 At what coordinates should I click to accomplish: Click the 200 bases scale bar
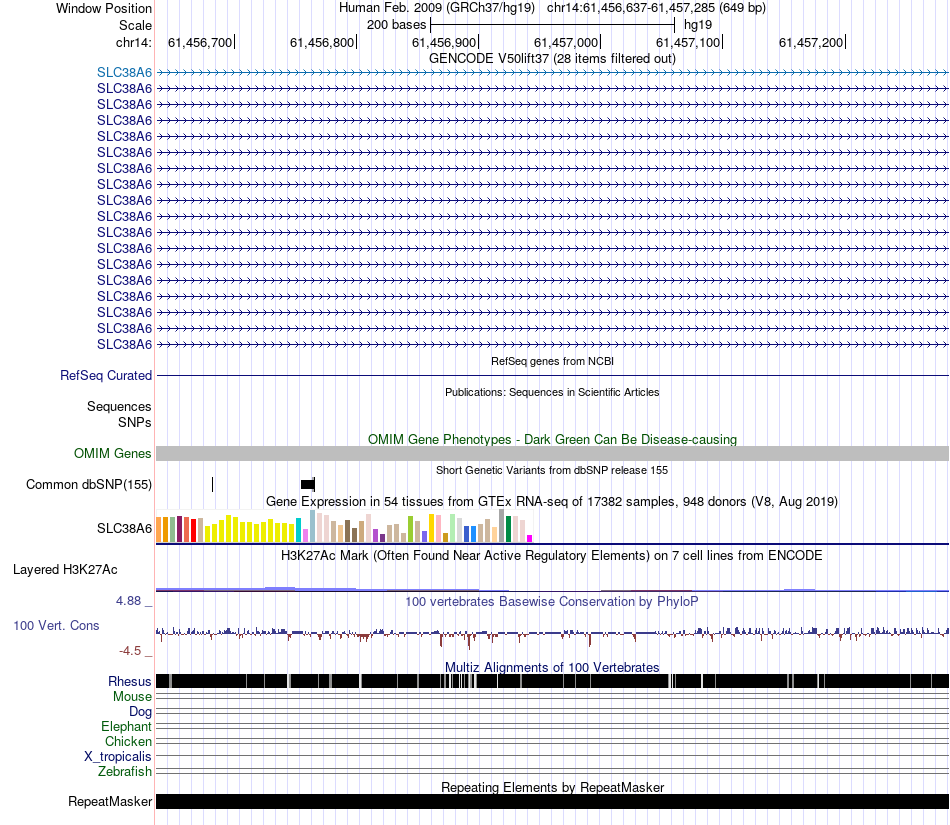(552, 25)
